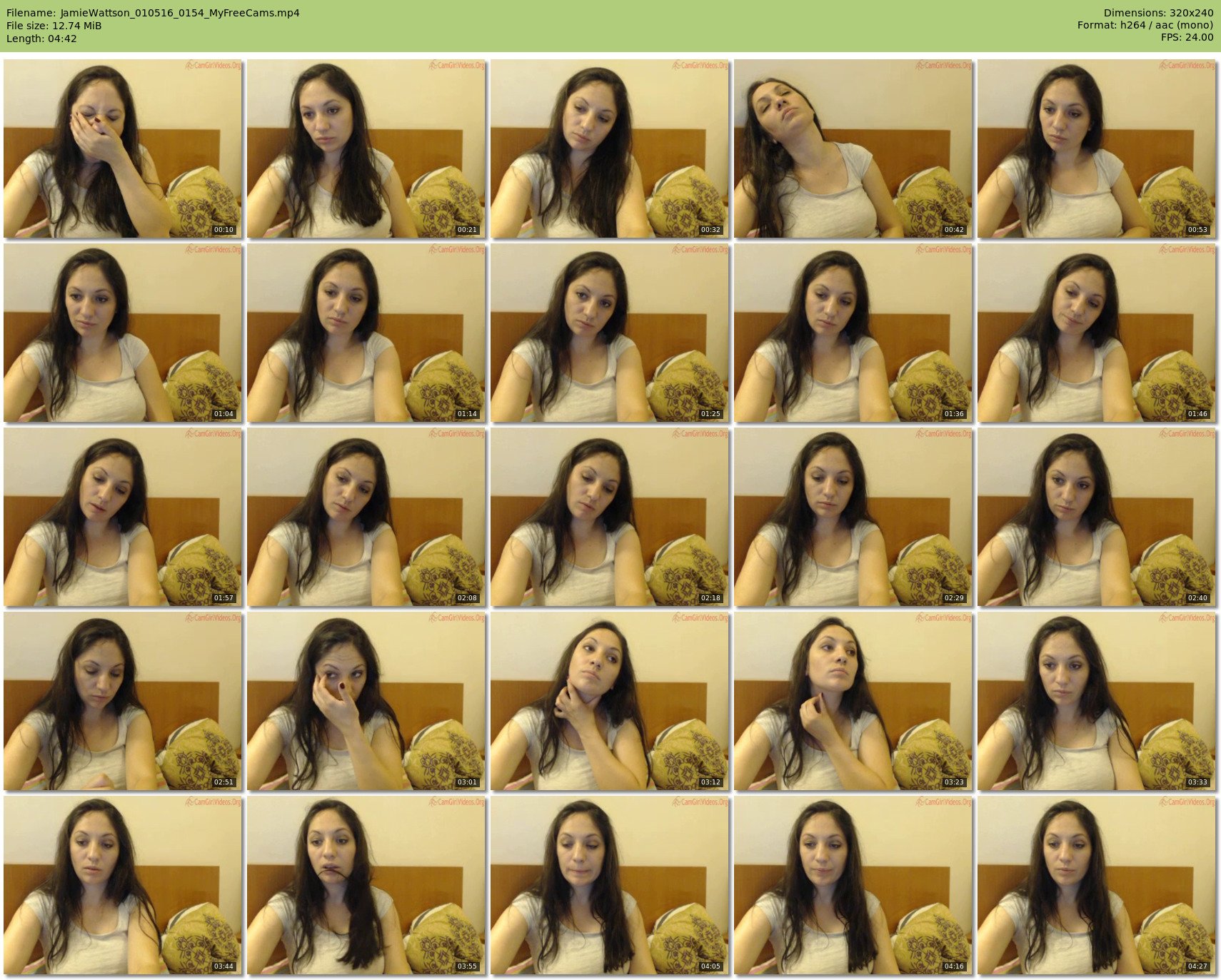The width and height of the screenshot is (1221, 980).
Task: Pick the frame timestamped 01:36
Action: click(x=853, y=333)
